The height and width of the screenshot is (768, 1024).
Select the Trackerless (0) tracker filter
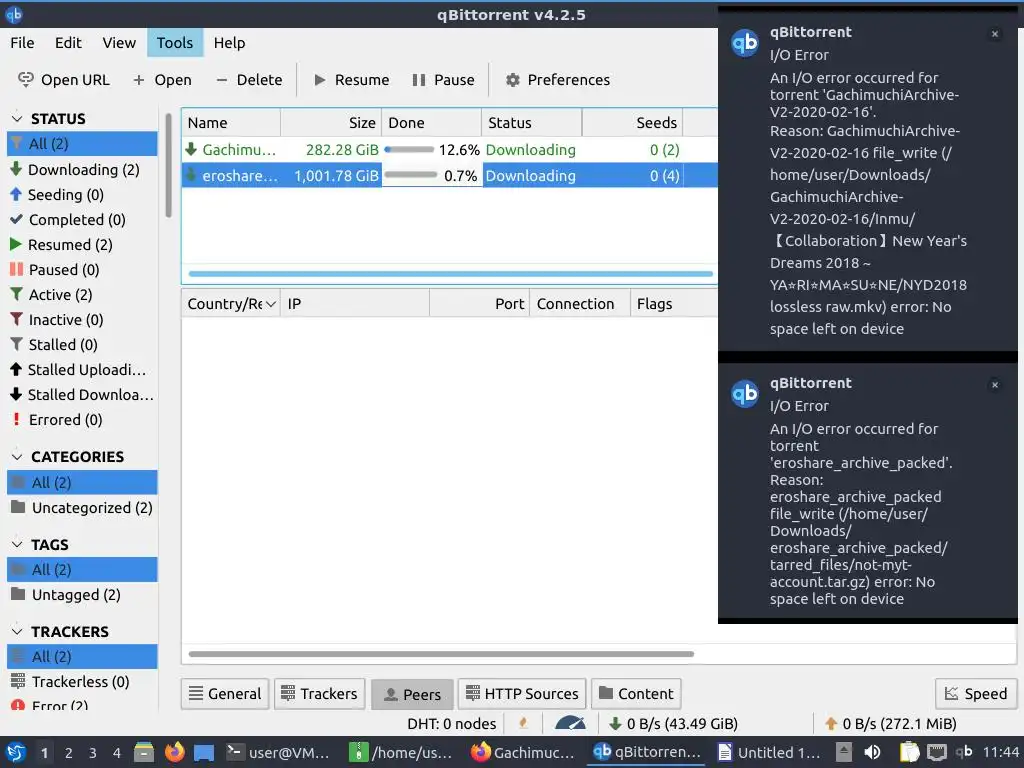coord(82,682)
